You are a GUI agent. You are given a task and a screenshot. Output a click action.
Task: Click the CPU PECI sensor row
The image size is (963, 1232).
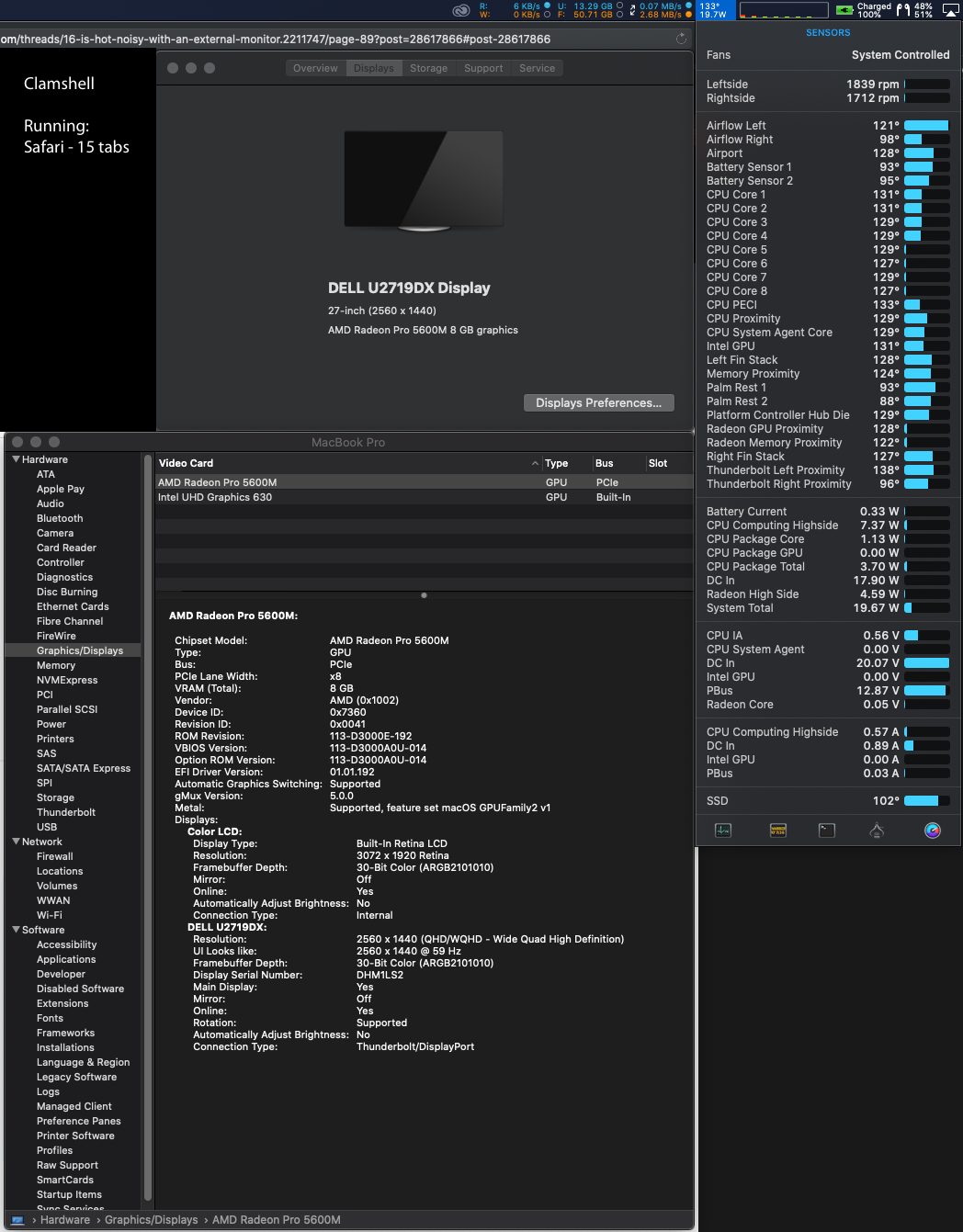(x=828, y=304)
